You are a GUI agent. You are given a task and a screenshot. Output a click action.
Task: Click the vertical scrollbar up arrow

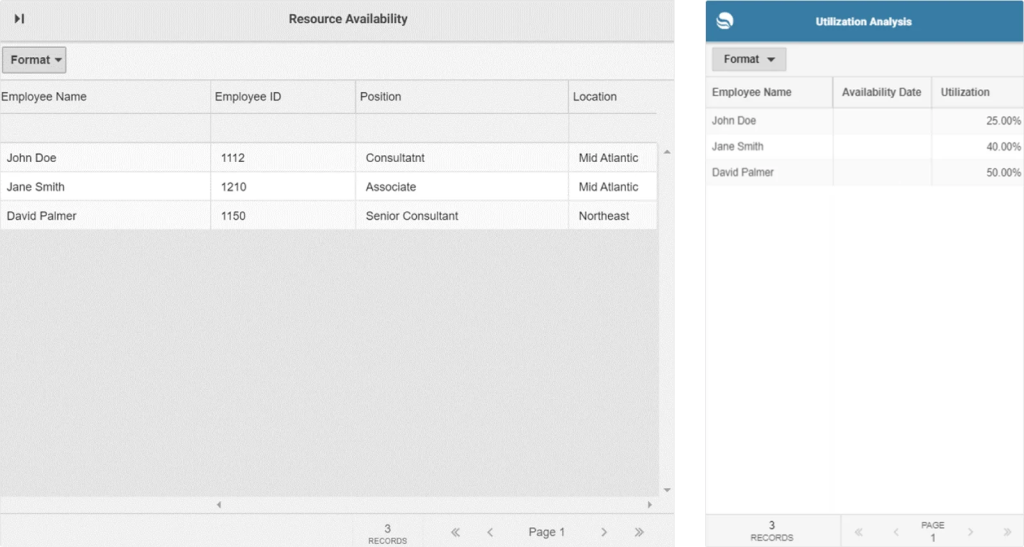point(666,151)
